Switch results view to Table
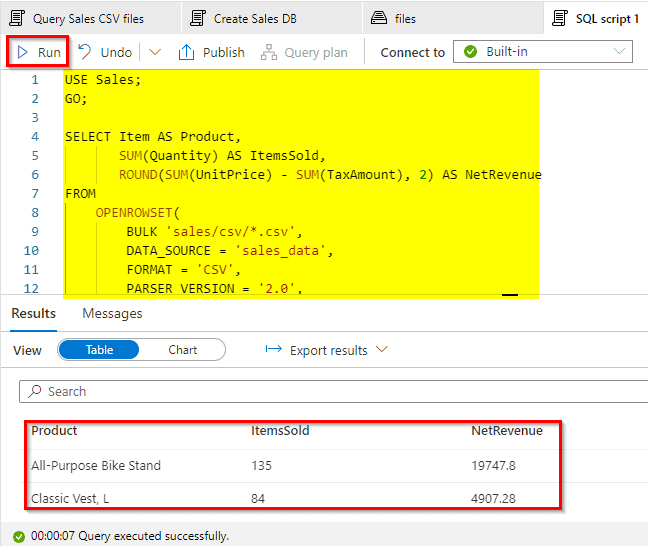The width and height of the screenshot is (648, 546). pyautogui.click(x=99, y=350)
